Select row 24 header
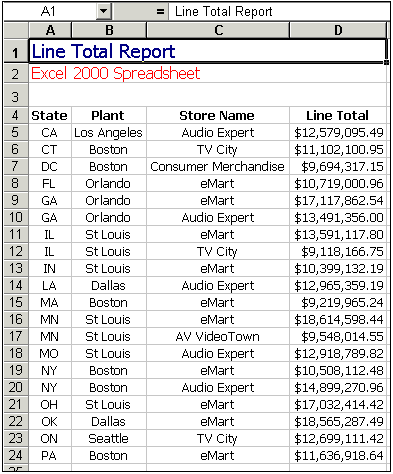The height and width of the screenshot is (474, 393). coord(16,455)
